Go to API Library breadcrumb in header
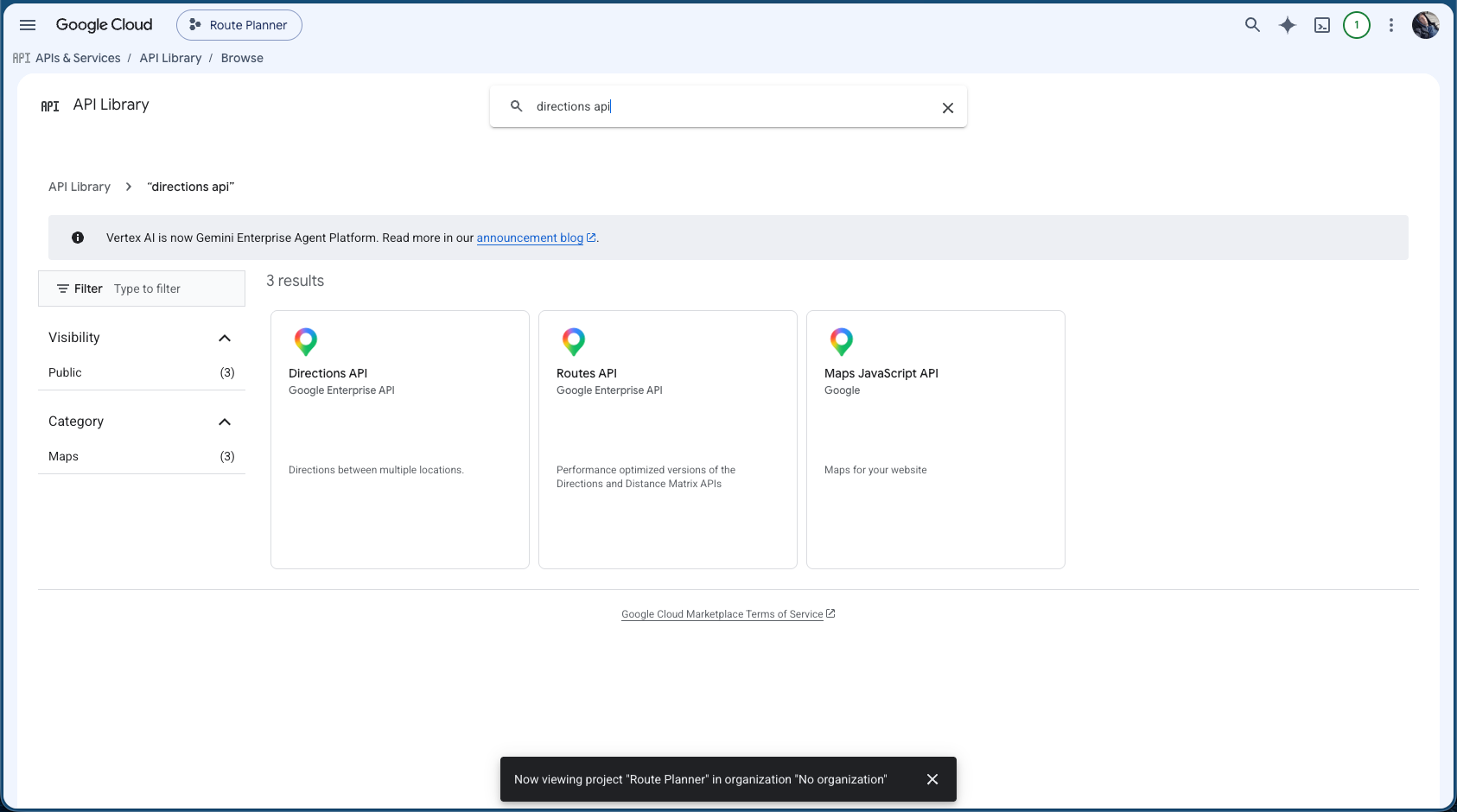The image size is (1457, 812). [x=170, y=58]
